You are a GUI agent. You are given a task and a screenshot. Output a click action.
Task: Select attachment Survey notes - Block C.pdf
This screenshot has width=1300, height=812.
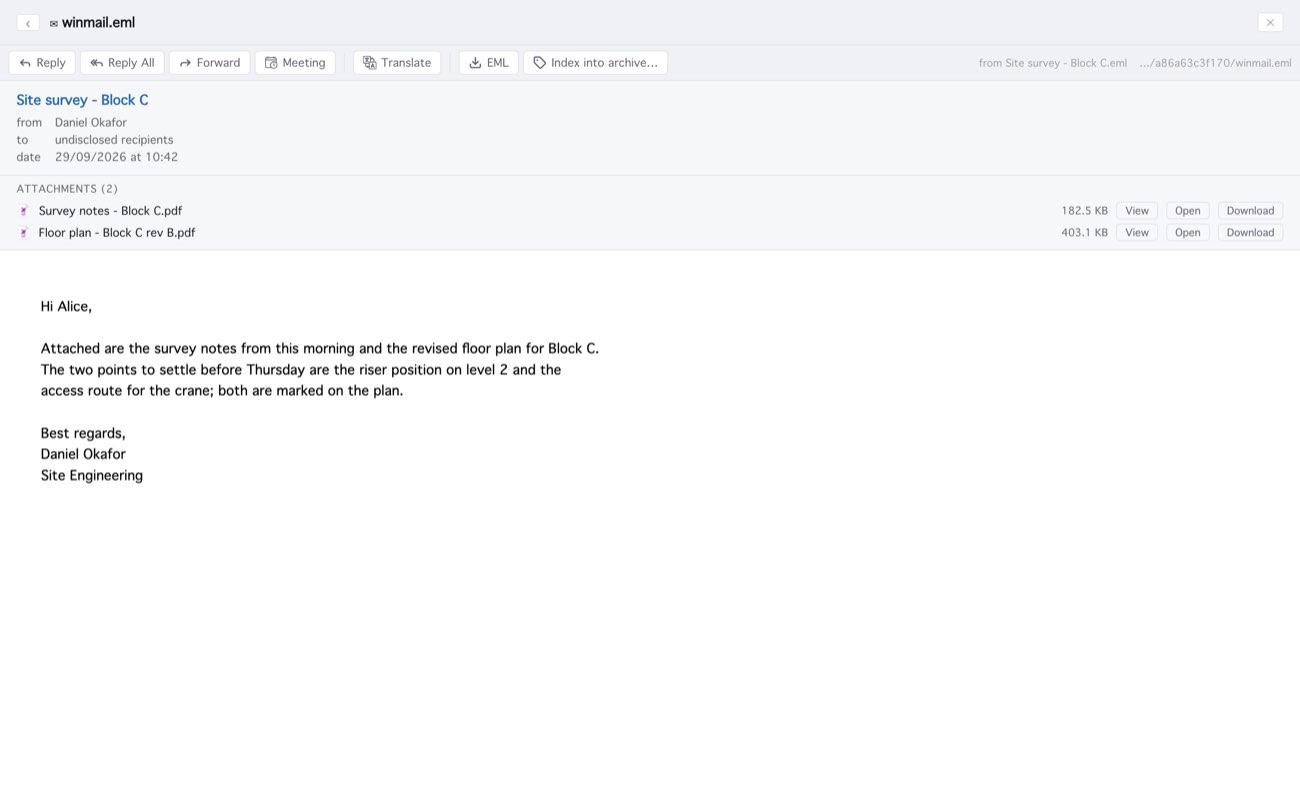(x=110, y=211)
